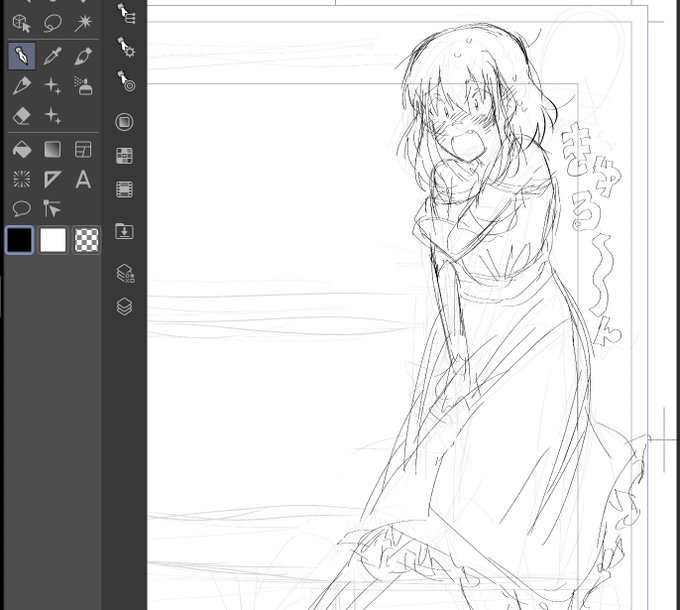Image resolution: width=680 pixels, height=610 pixels.
Task: Select the Brush tool
Action: coord(83,56)
